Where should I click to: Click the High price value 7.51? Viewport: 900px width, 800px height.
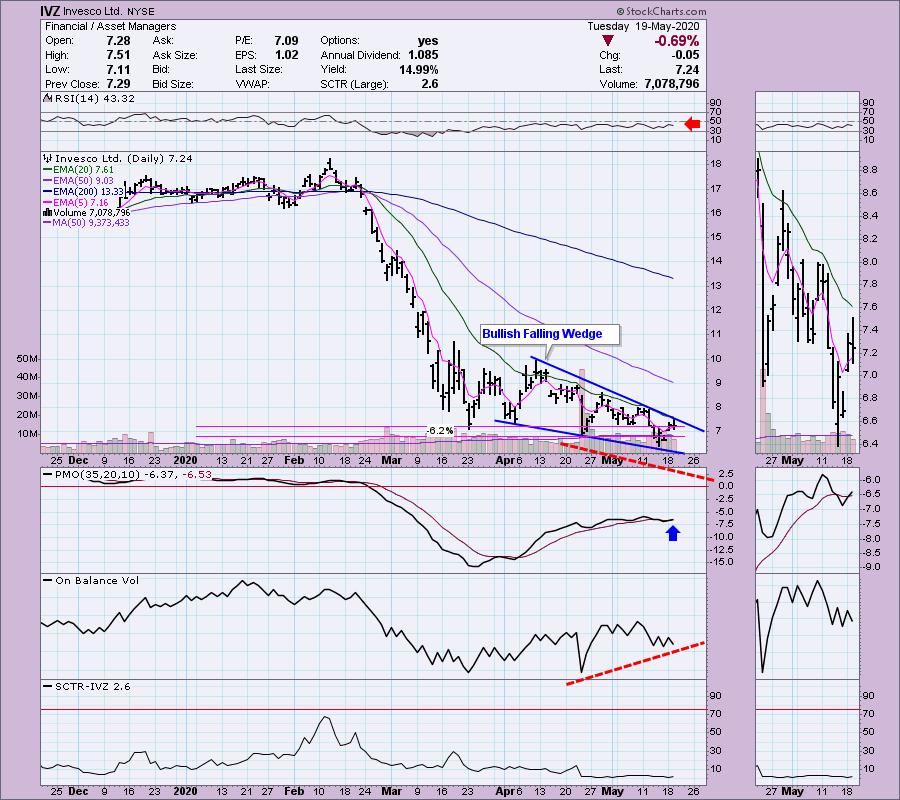(118, 55)
